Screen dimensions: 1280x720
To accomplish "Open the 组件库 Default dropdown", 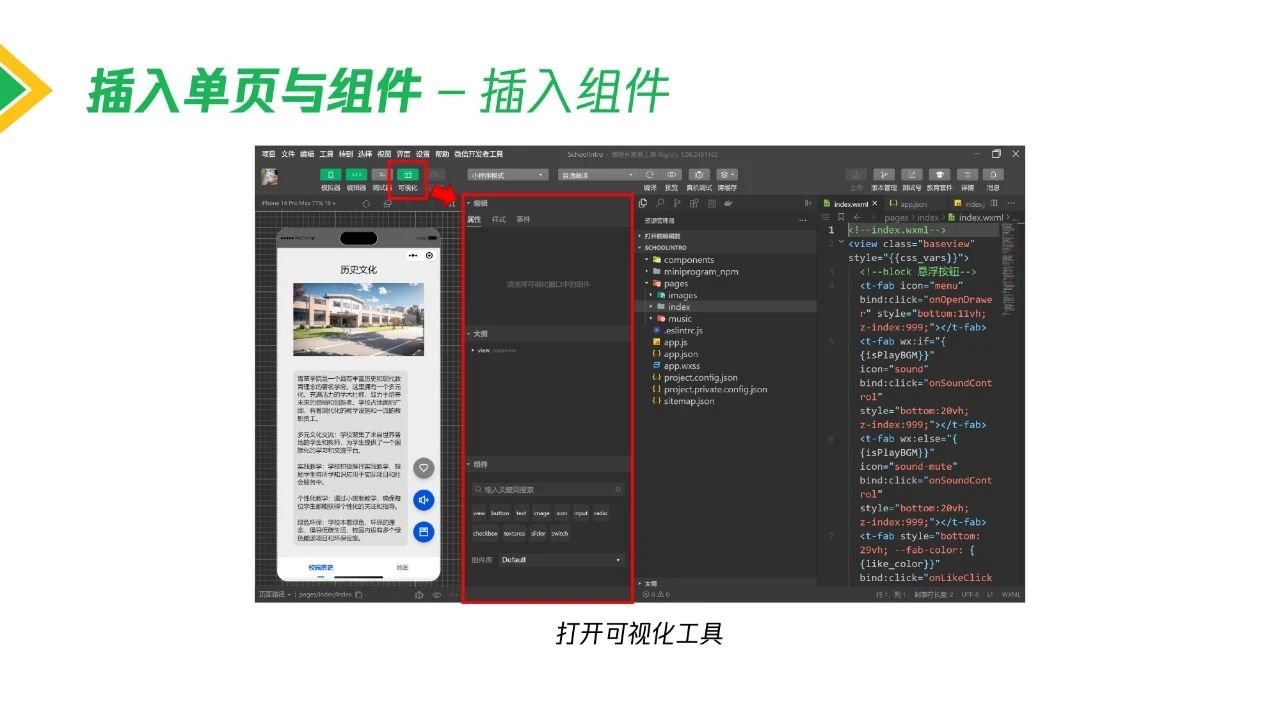I will 562,560.
